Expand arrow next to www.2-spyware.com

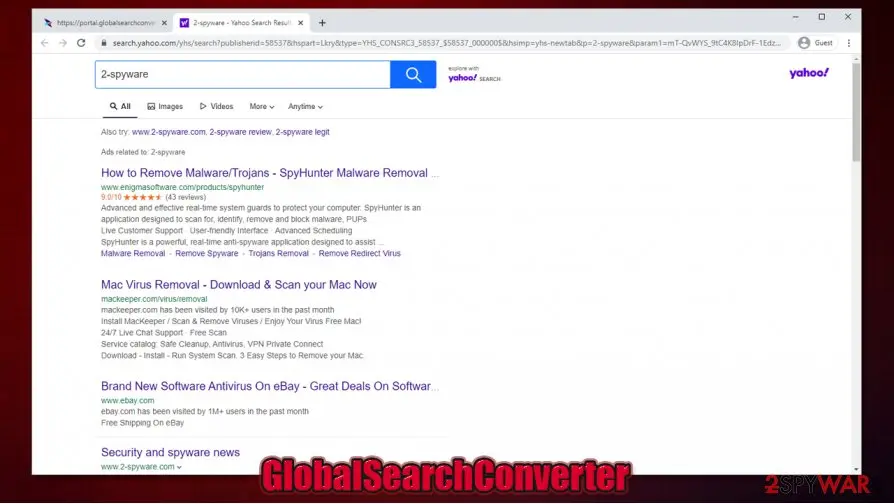pyautogui.click(x=179, y=467)
